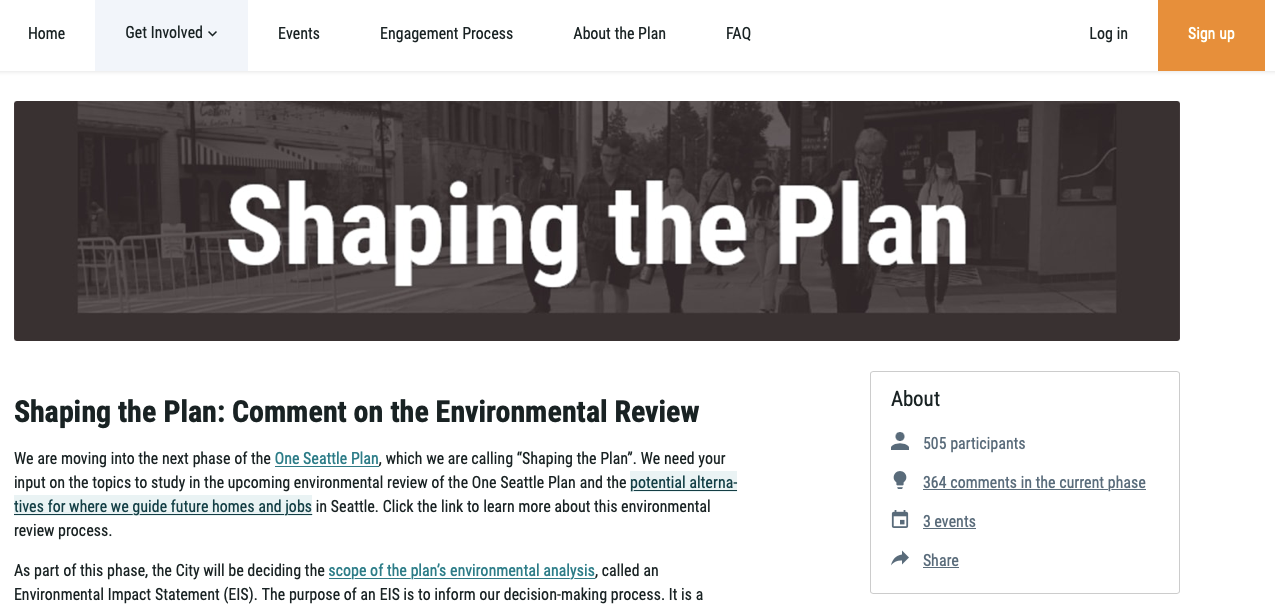Open the 3 events link

pyautogui.click(x=949, y=522)
